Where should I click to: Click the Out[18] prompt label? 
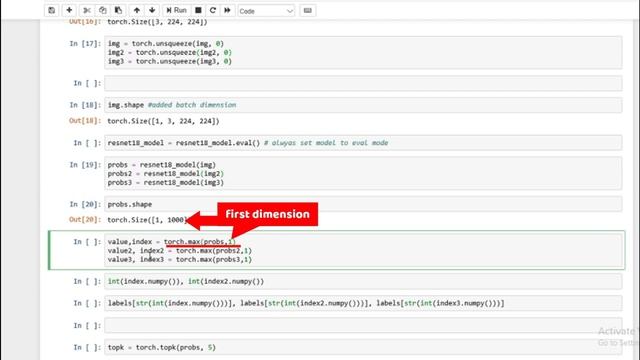(85, 121)
